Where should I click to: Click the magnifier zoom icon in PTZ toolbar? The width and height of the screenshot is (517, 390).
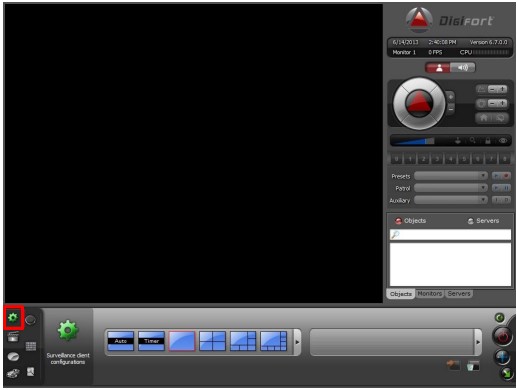click(473, 141)
